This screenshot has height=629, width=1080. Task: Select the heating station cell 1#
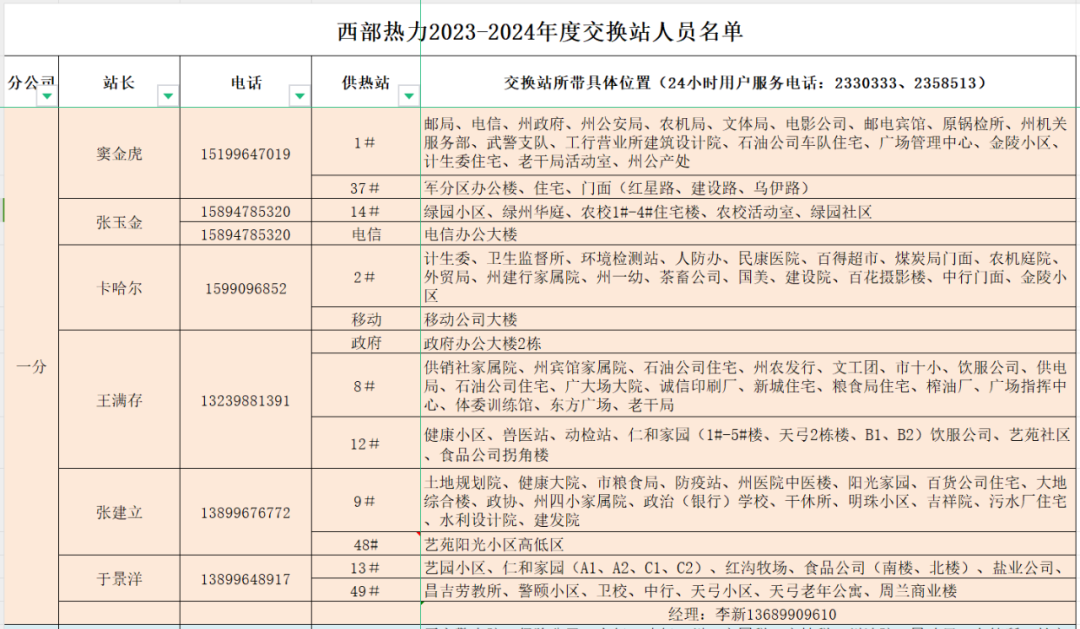point(366,142)
